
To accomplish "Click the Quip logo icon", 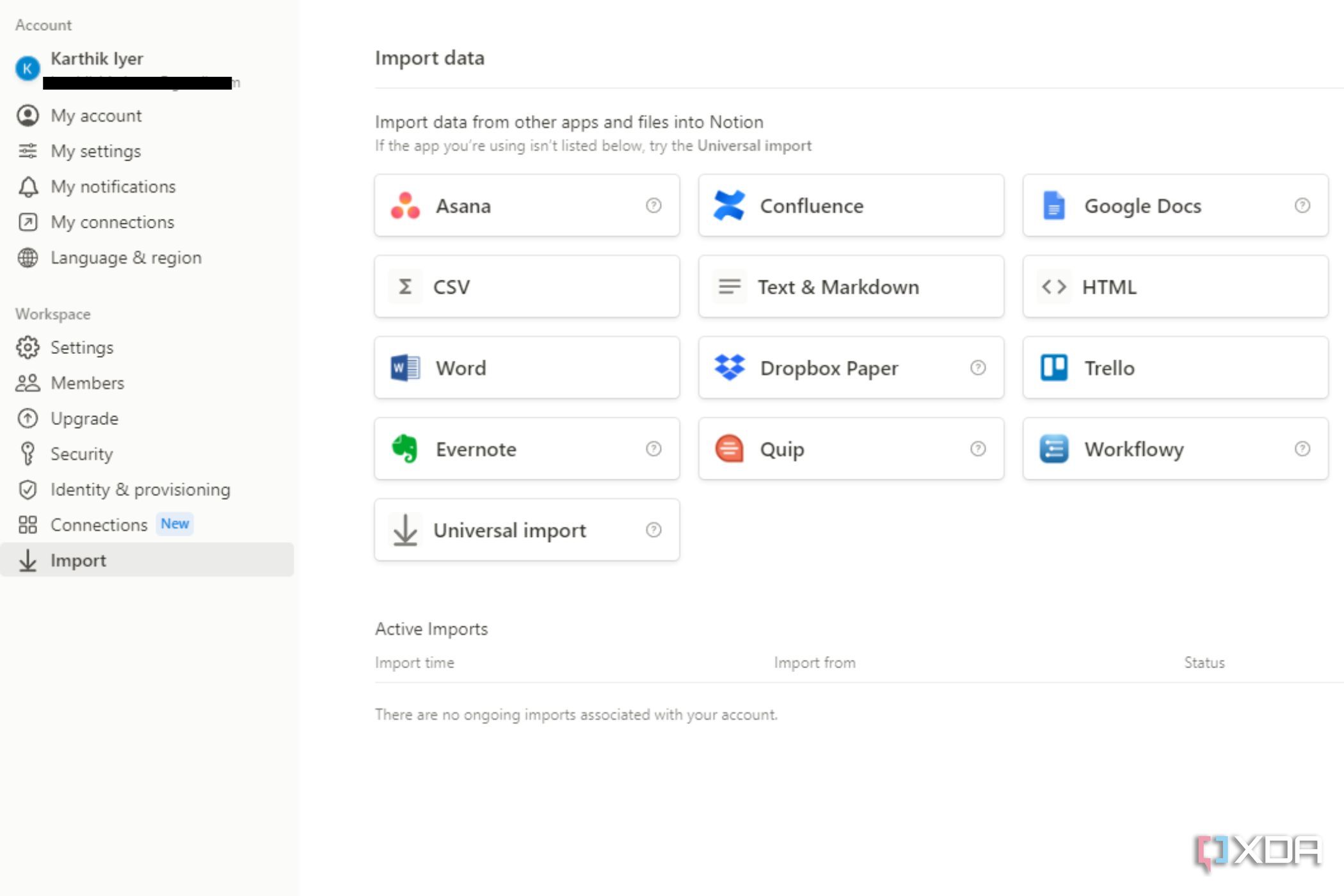I will tap(730, 449).
